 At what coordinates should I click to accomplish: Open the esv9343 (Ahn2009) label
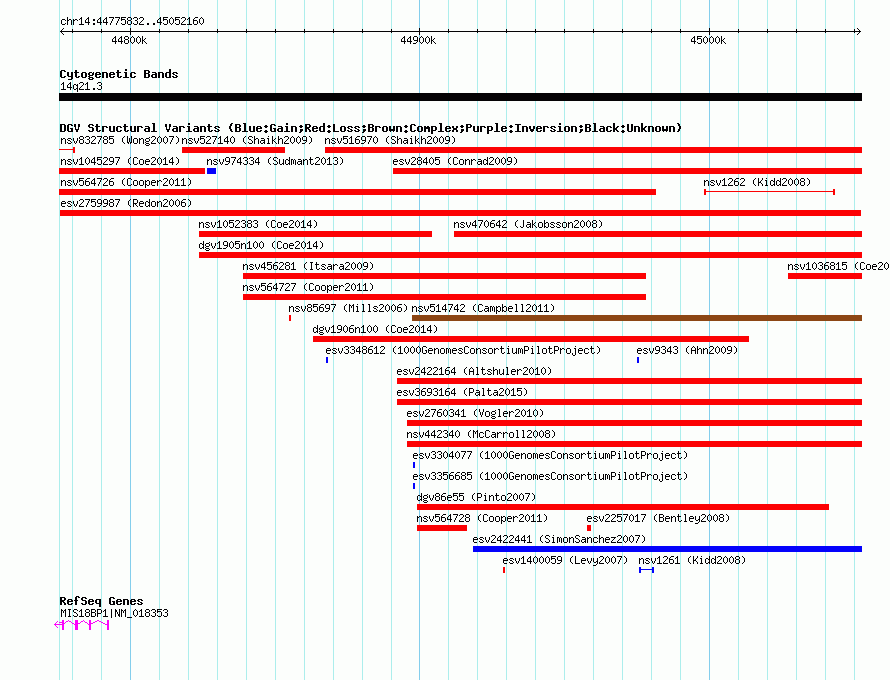click(687, 350)
